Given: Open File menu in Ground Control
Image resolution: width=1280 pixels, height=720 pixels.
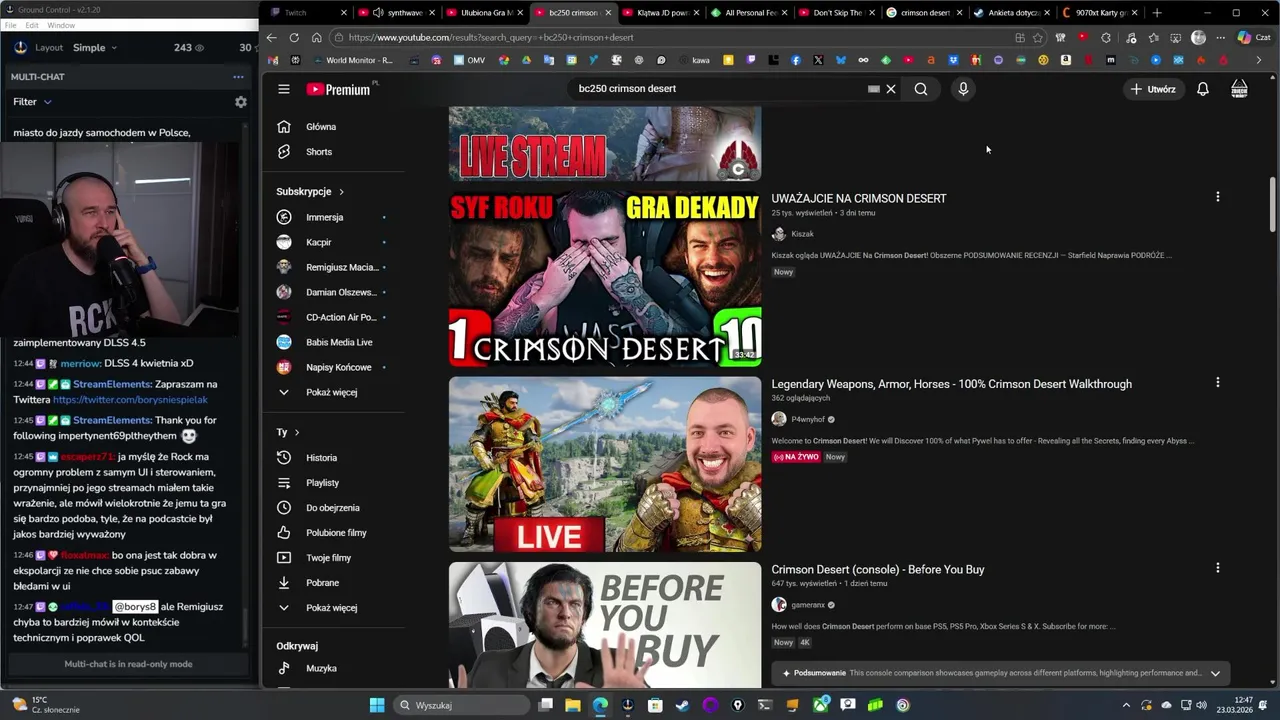Looking at the screenshot, I should [10, 25].
